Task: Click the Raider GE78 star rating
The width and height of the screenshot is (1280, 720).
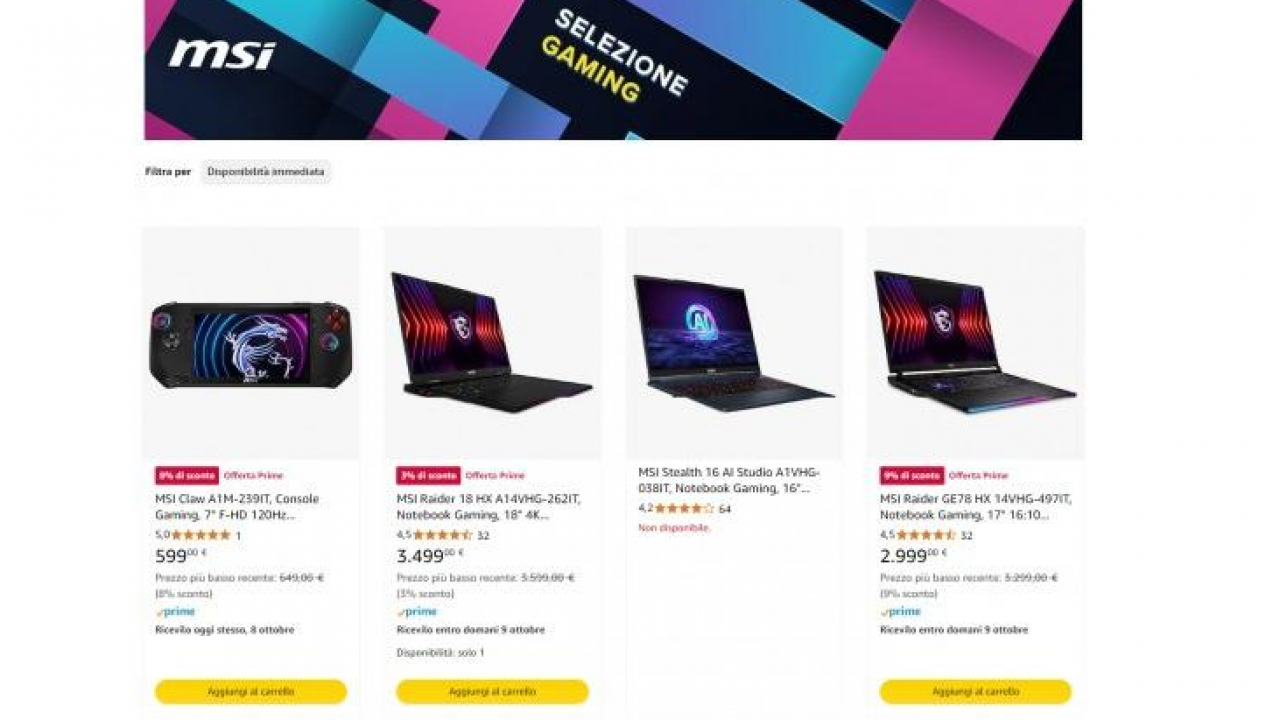Action: (926, 535)
